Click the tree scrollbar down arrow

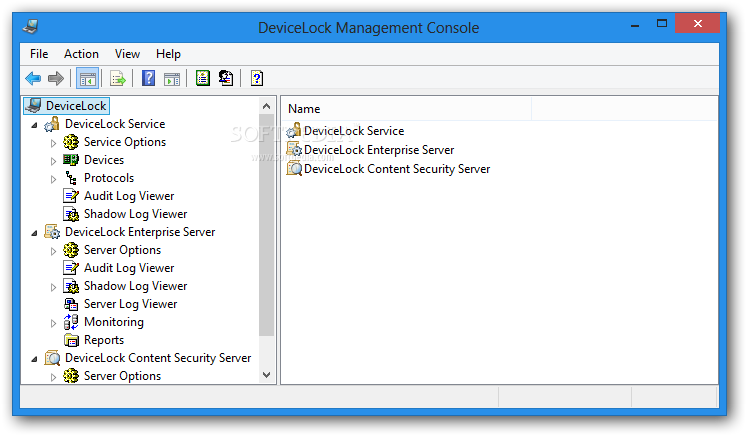(266, 375)
